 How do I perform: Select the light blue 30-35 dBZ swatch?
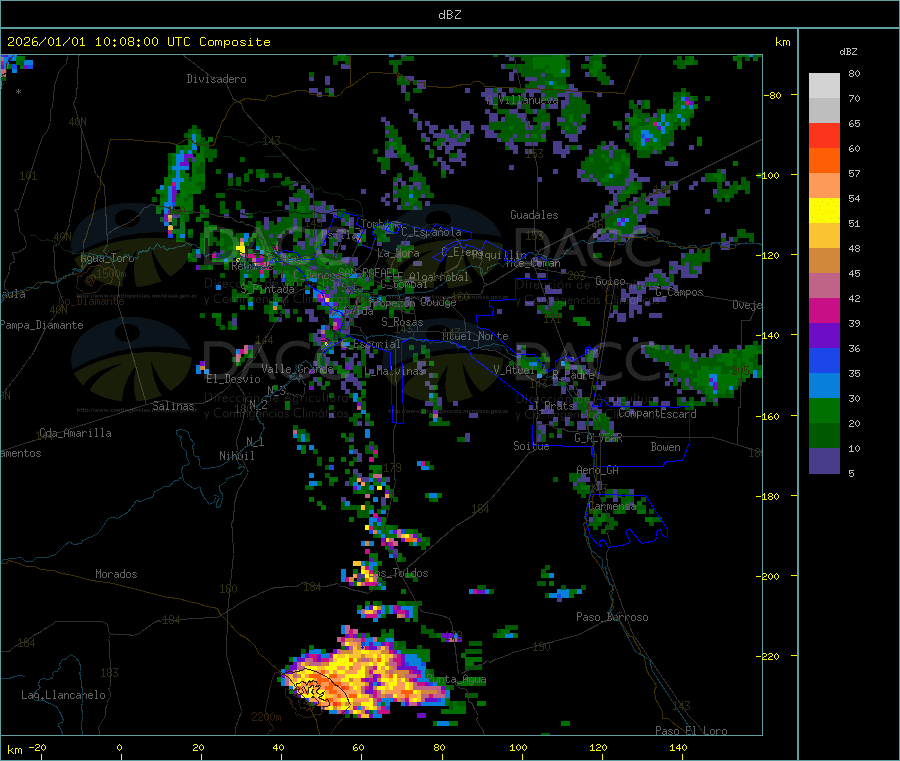click(x=824, y=386)
